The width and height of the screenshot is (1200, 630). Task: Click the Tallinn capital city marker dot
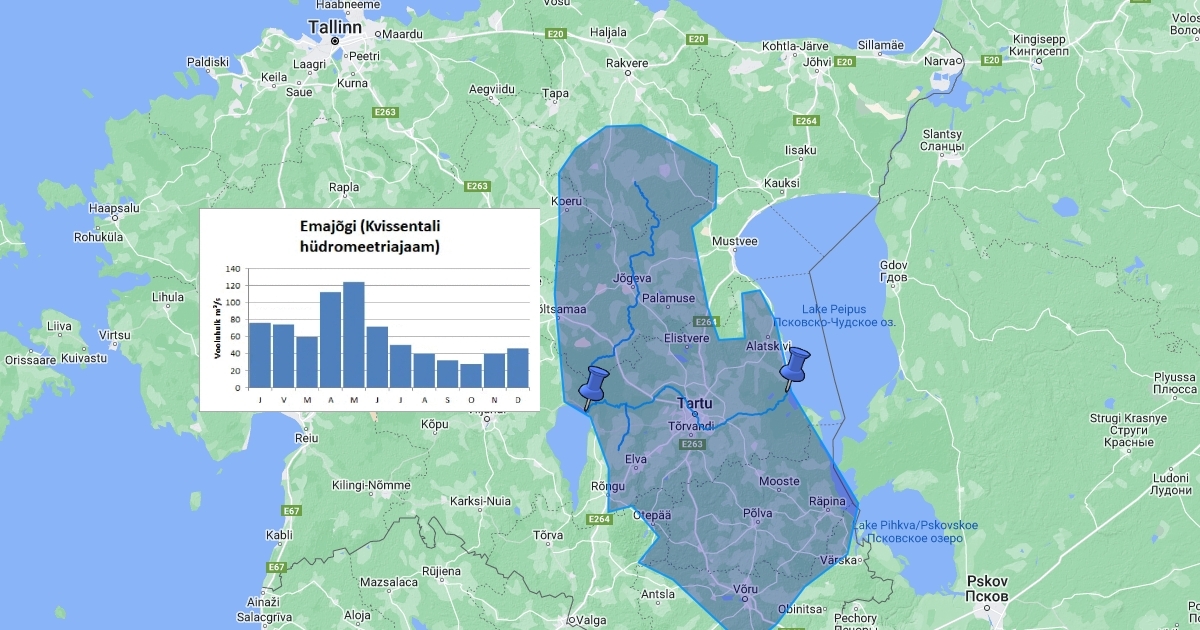click(x=335, y=41)
